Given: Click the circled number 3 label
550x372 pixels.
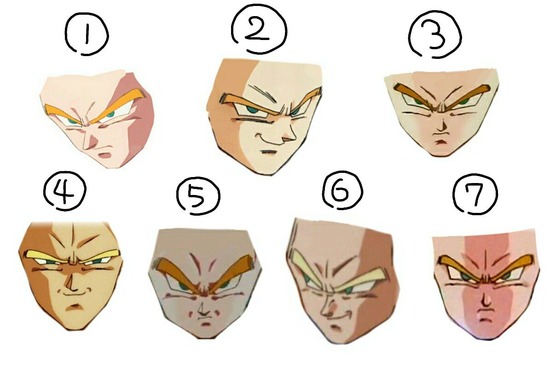Looking at the screenshot, I should [435, 35].
